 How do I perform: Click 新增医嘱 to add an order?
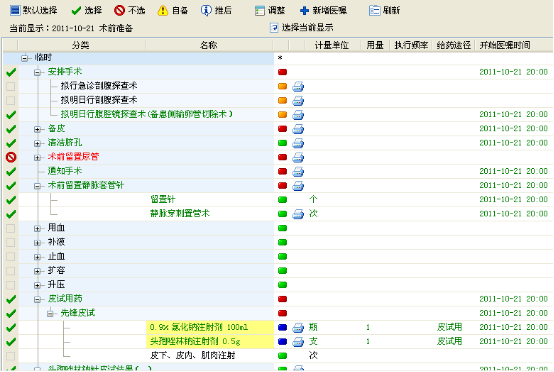tap(323, 10)
